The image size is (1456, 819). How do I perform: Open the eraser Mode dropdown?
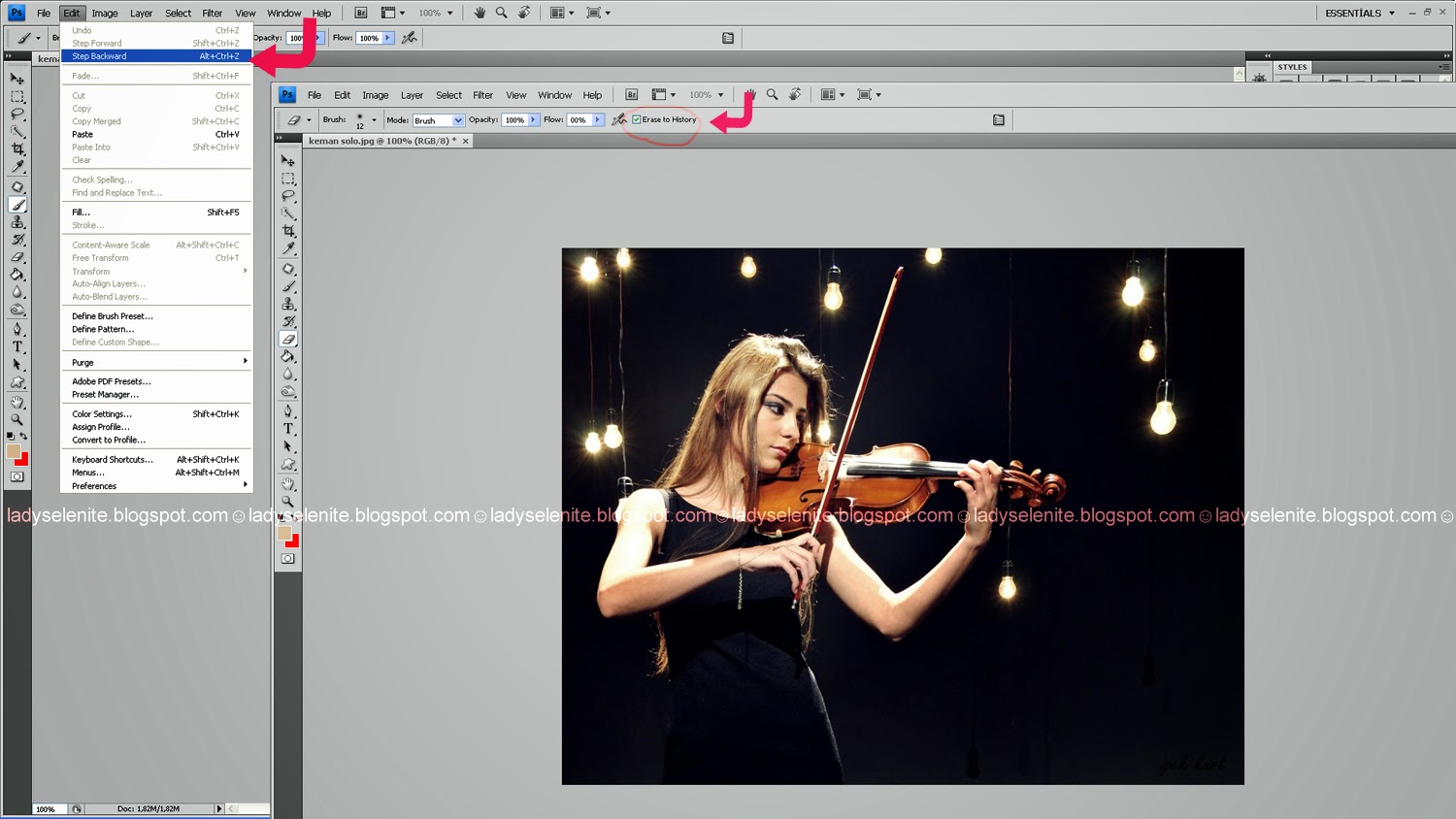(458, 120)
